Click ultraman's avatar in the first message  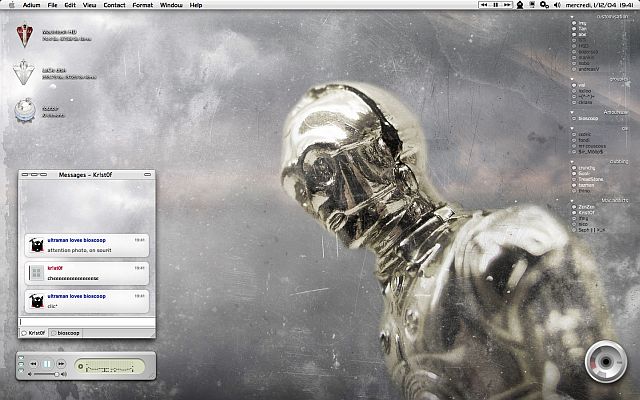(x=36, y=244)
